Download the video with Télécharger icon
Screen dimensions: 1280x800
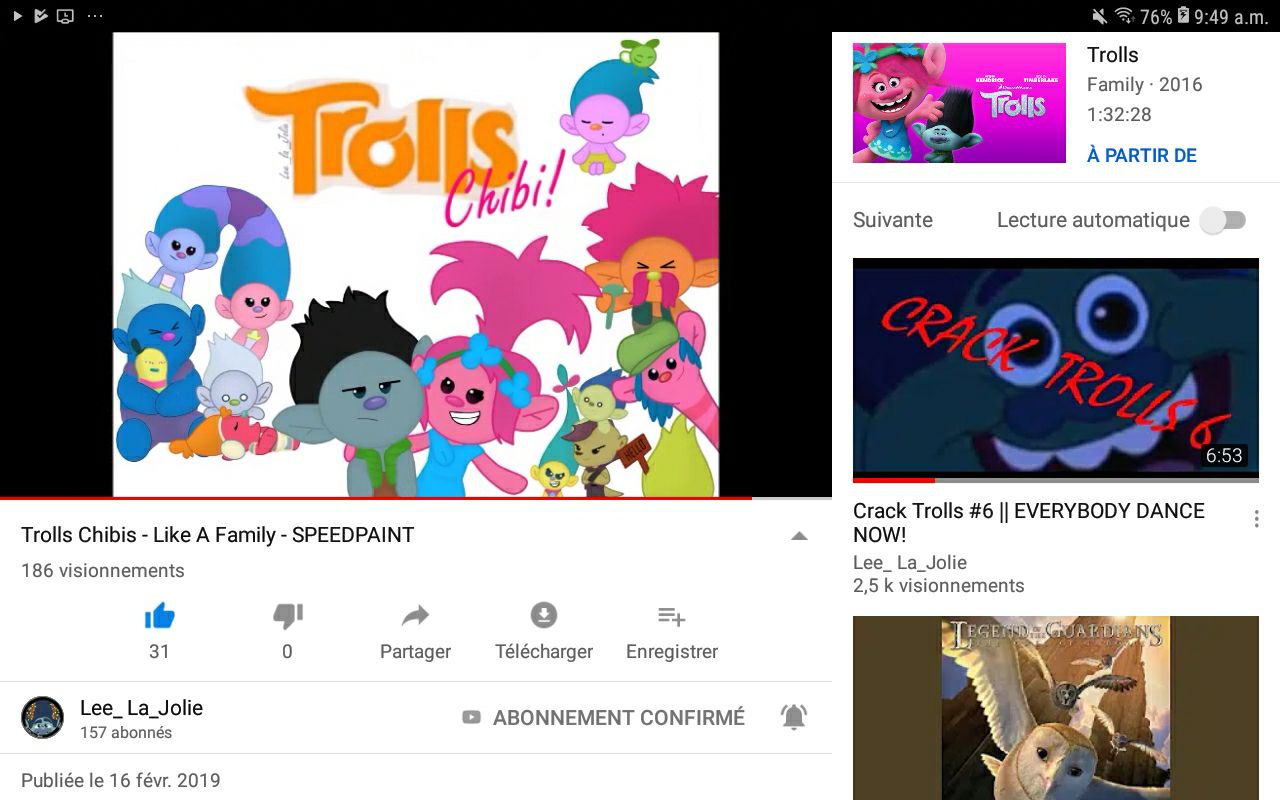(544, 615)
